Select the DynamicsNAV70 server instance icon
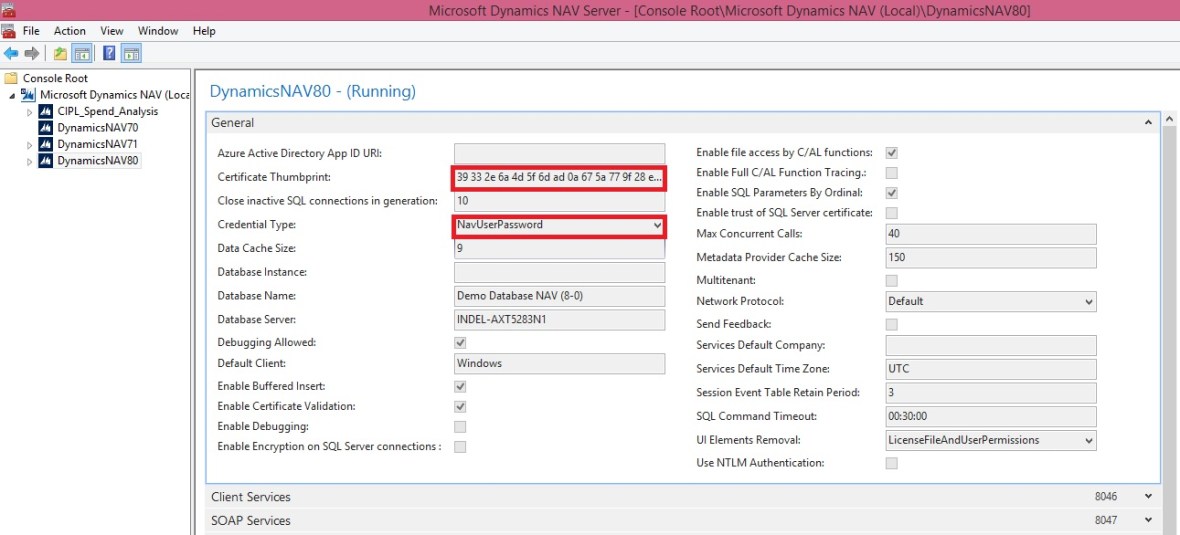Image resolution: width=1180 pixels, height=535 pixels. coord(45,128)
